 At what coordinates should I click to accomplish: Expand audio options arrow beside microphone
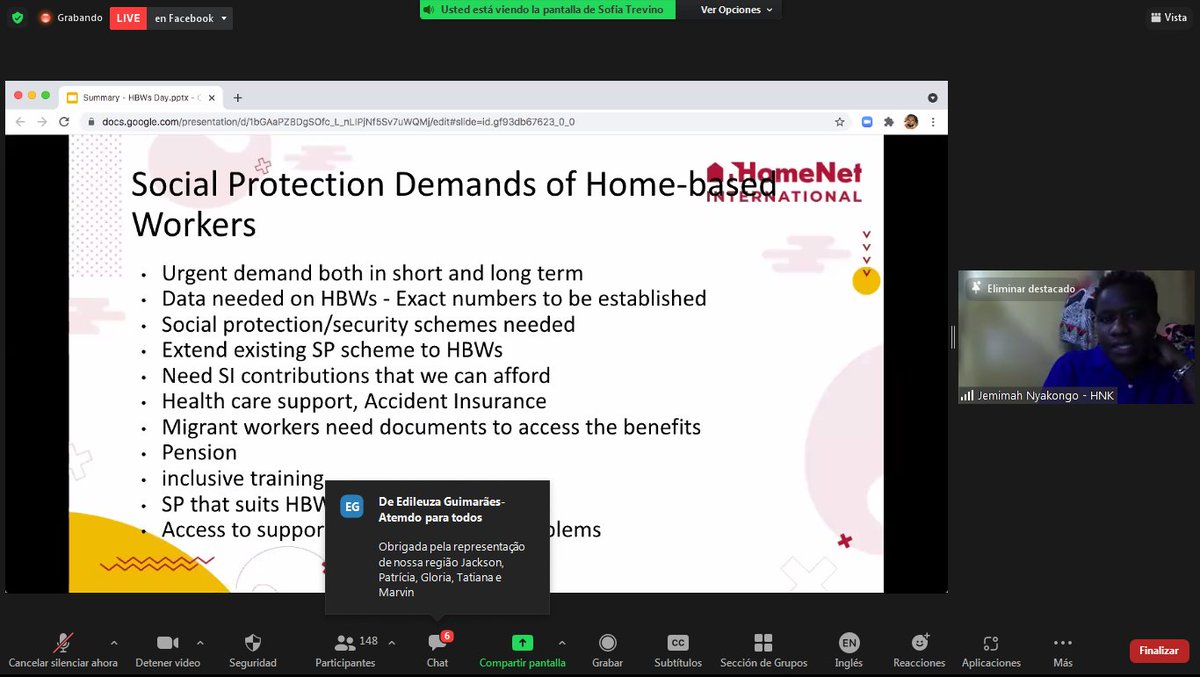point(113,643)
